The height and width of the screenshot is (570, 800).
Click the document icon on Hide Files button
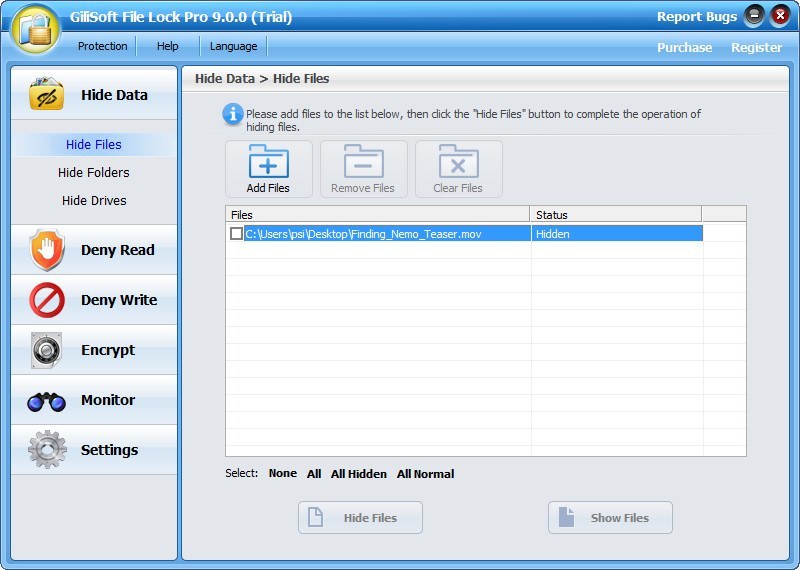click(x=315, y=517)
